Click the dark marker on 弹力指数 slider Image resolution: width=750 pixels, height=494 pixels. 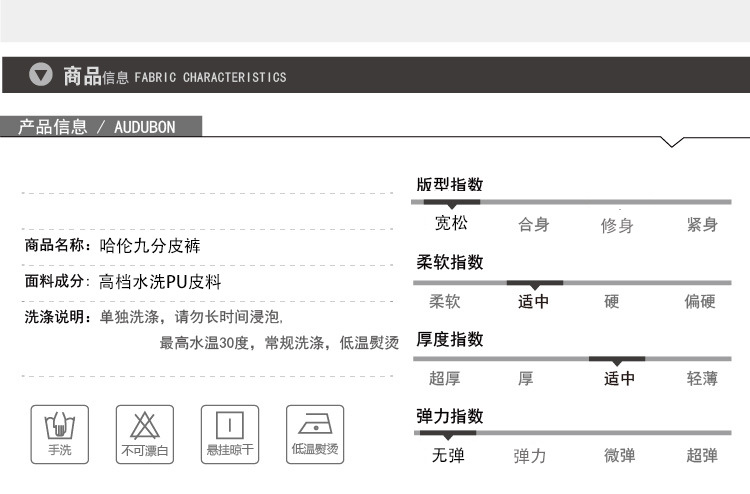[x=448, y=434]
